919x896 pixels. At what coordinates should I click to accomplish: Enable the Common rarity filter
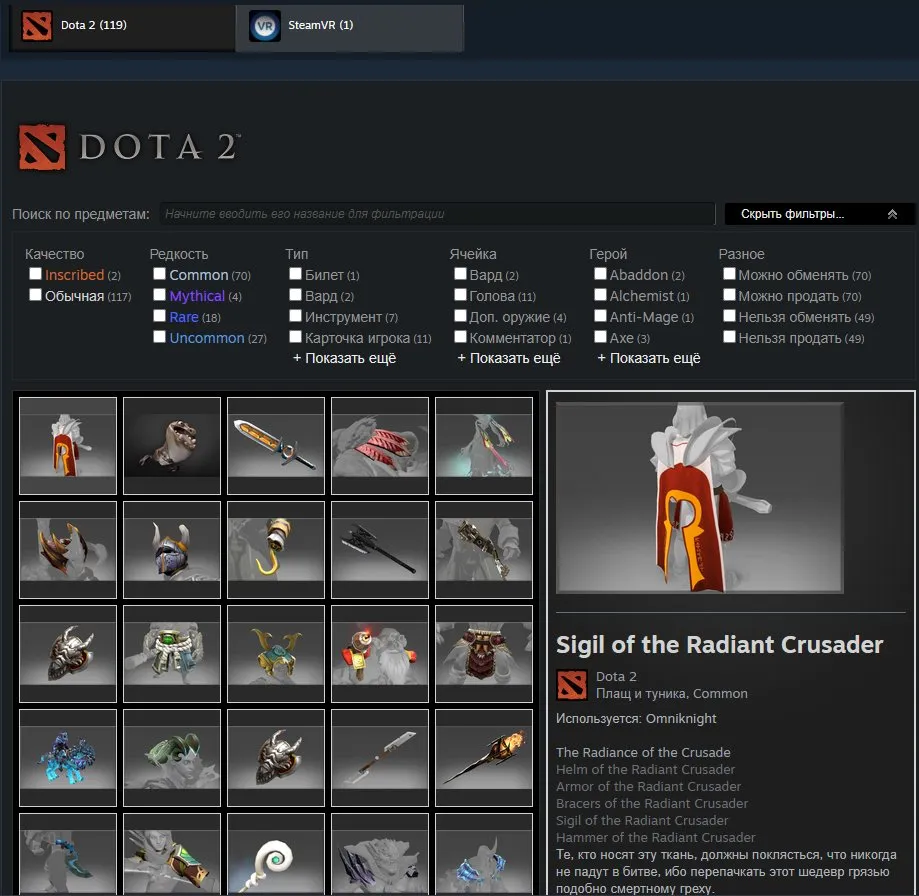pos(159,274)
